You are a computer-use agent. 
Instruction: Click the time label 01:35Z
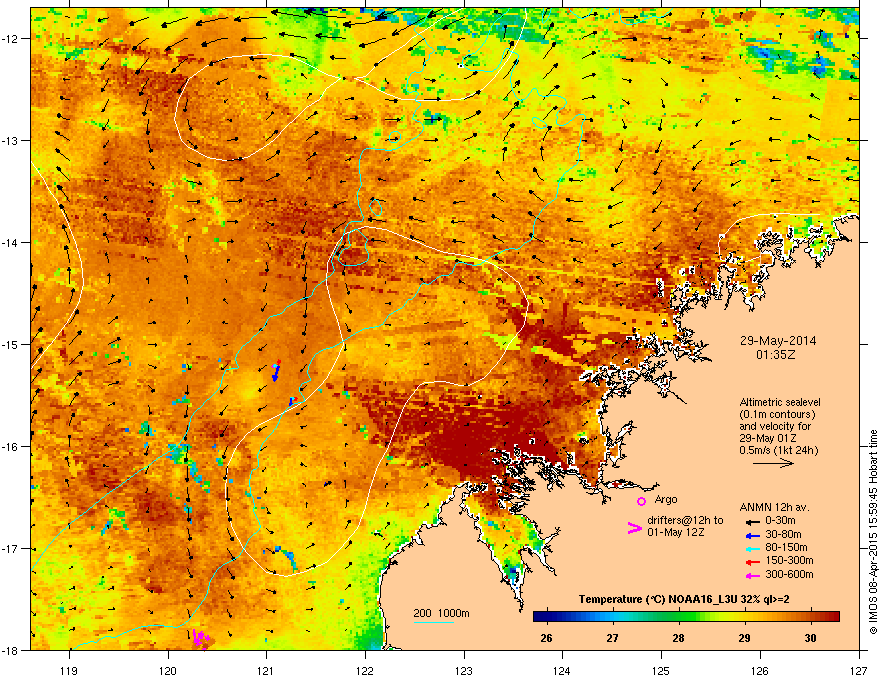tap(776, 355)
